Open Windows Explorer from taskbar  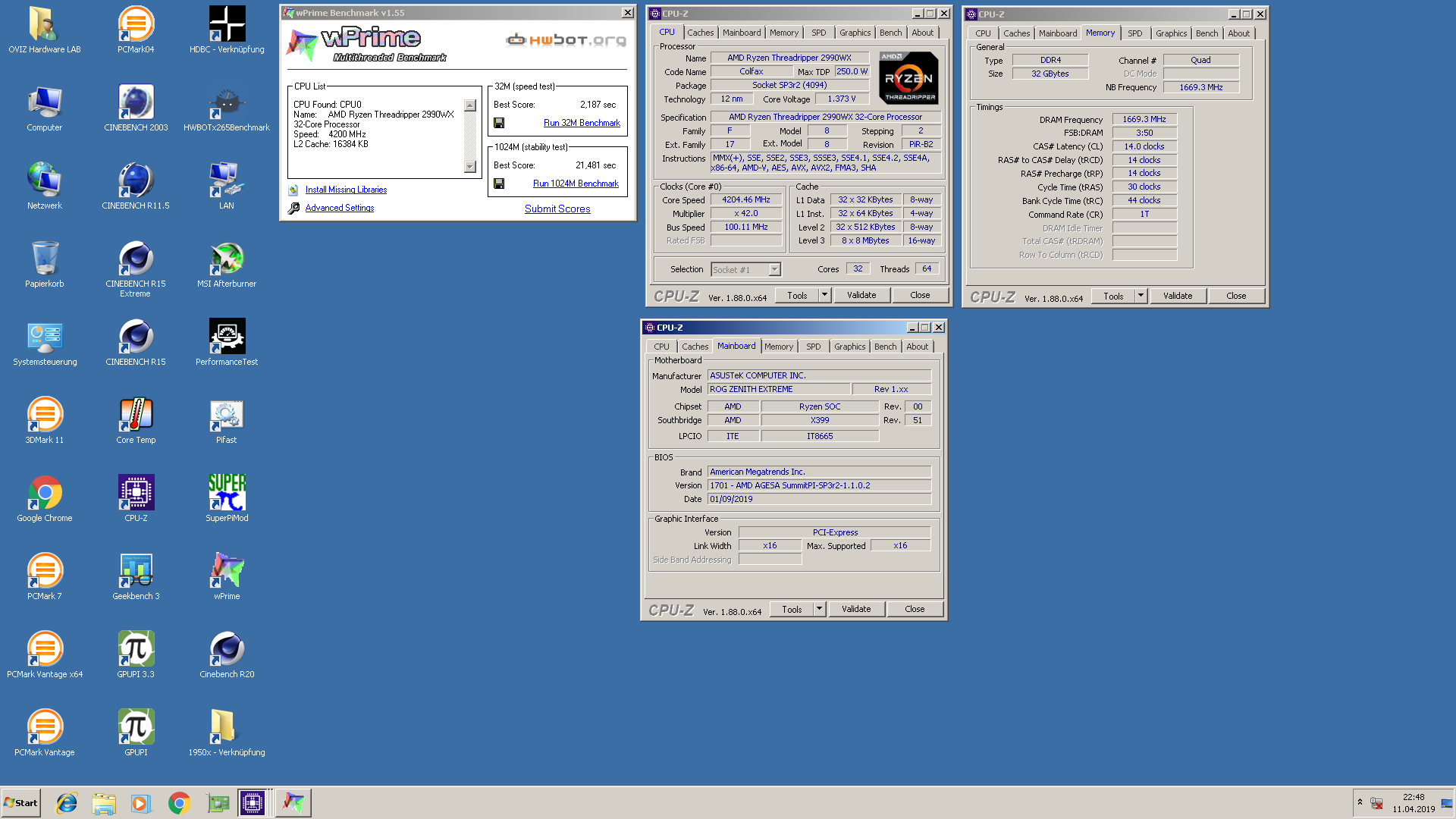[x=104, y=803]
